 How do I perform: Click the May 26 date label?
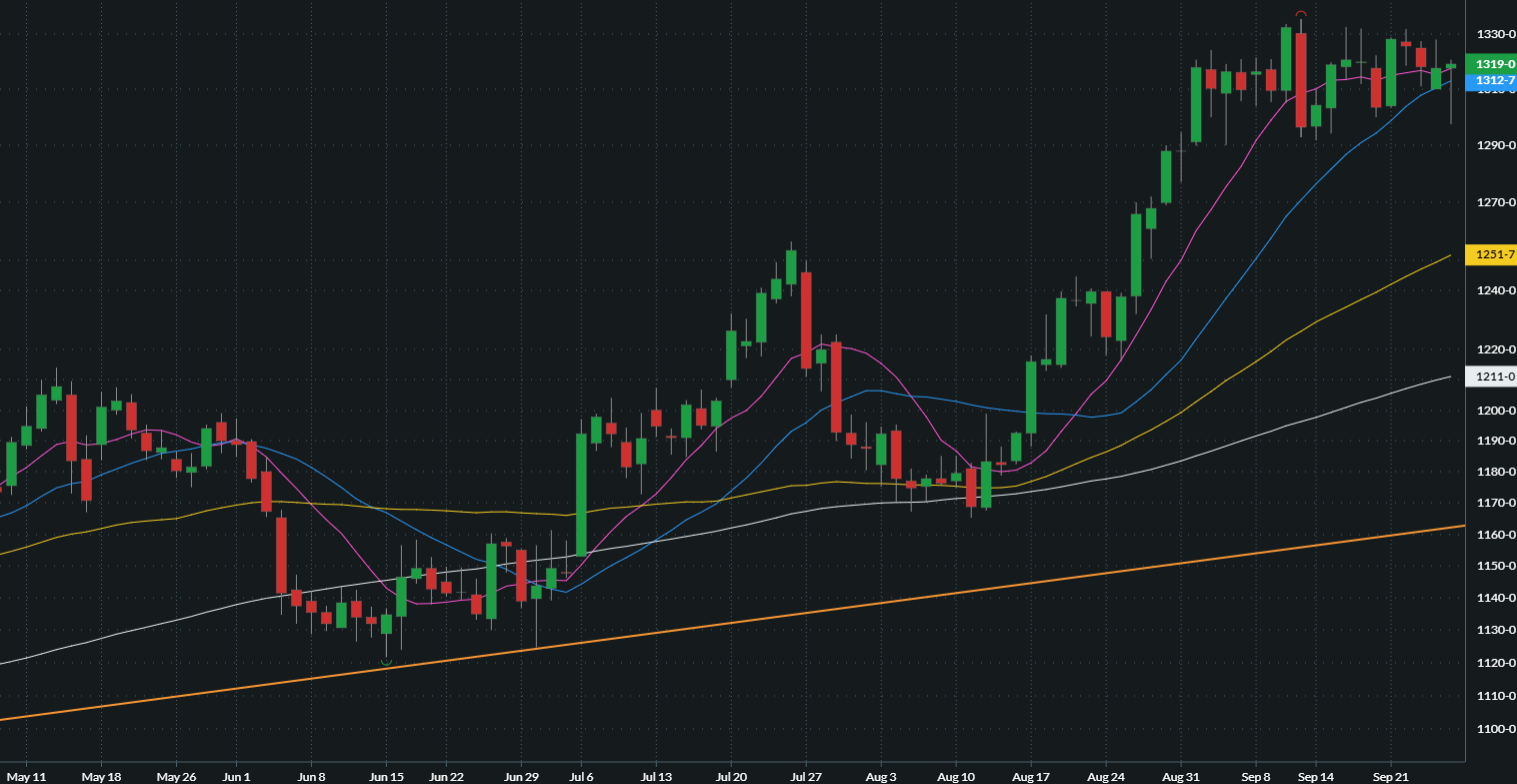click(x=176, y=776)
